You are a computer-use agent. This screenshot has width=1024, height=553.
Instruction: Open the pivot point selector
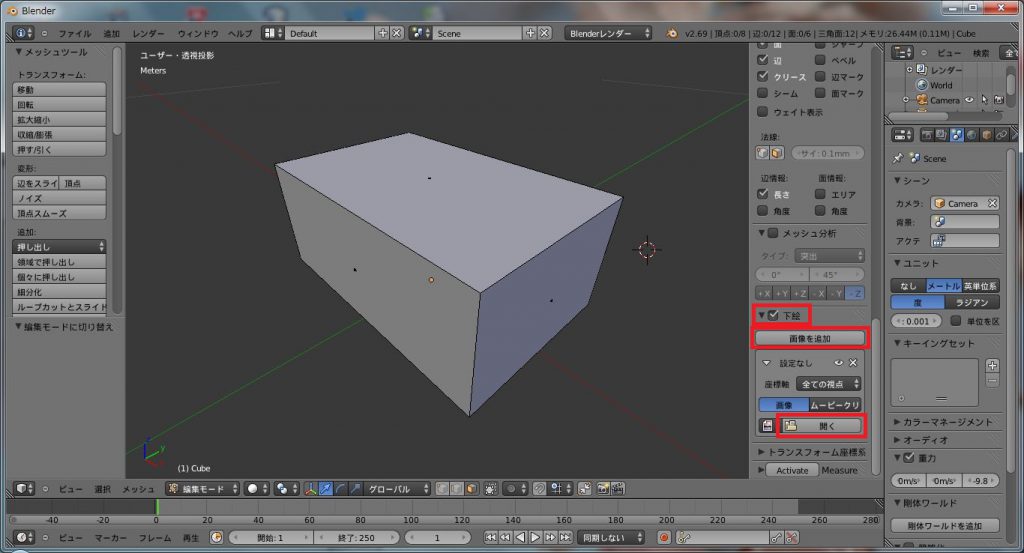(x=286, y=488)
